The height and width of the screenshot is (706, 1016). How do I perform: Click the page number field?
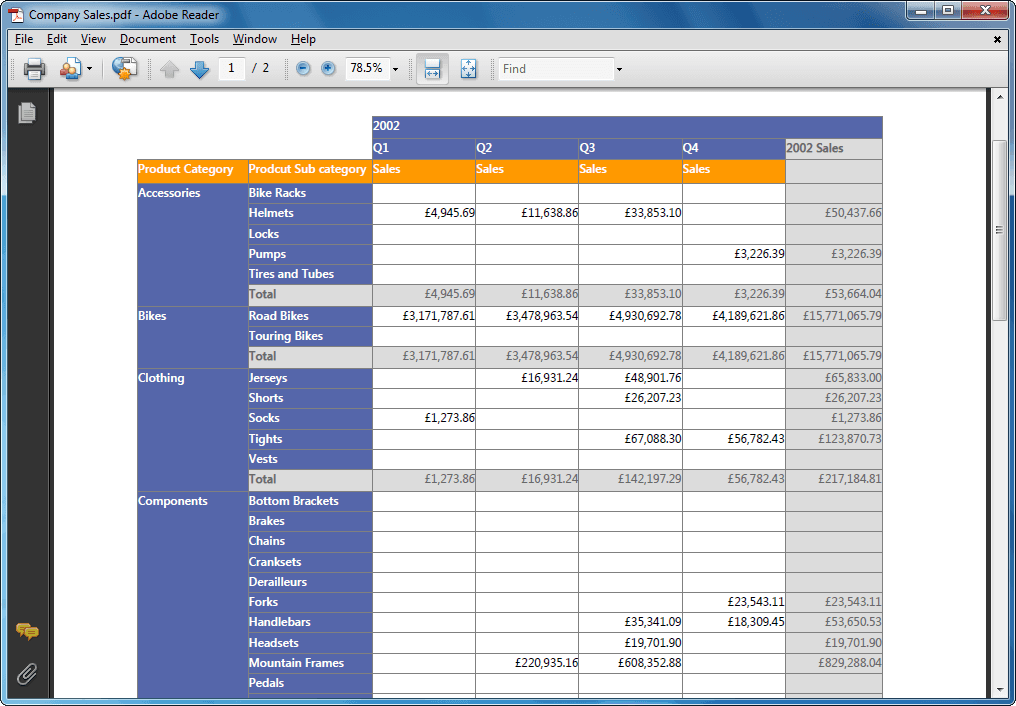(x=231, y=68)
